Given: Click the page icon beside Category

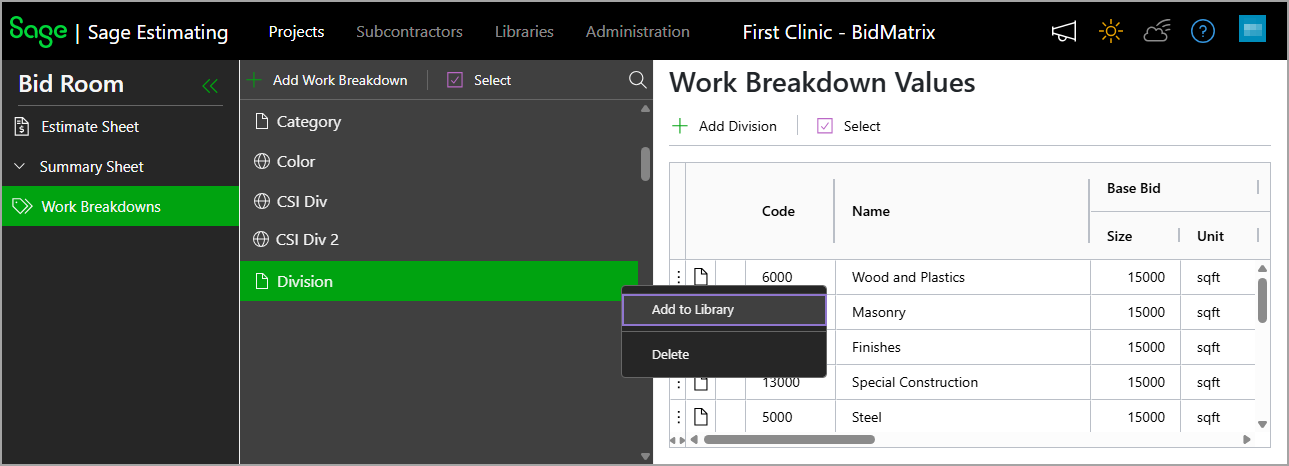Looking at the screenshot, I should (x=262, y=122).
